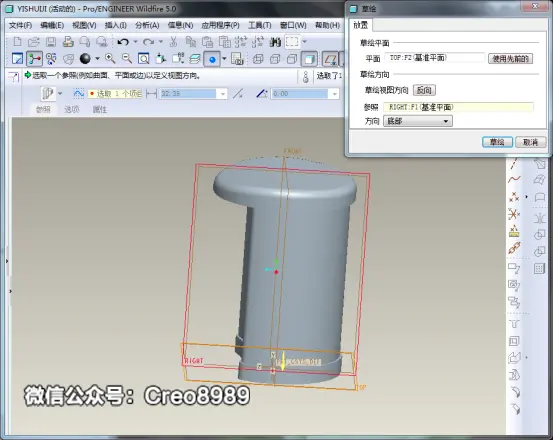
Task: Click the 草绘 confirm button
Action: [x=497, y=142]
